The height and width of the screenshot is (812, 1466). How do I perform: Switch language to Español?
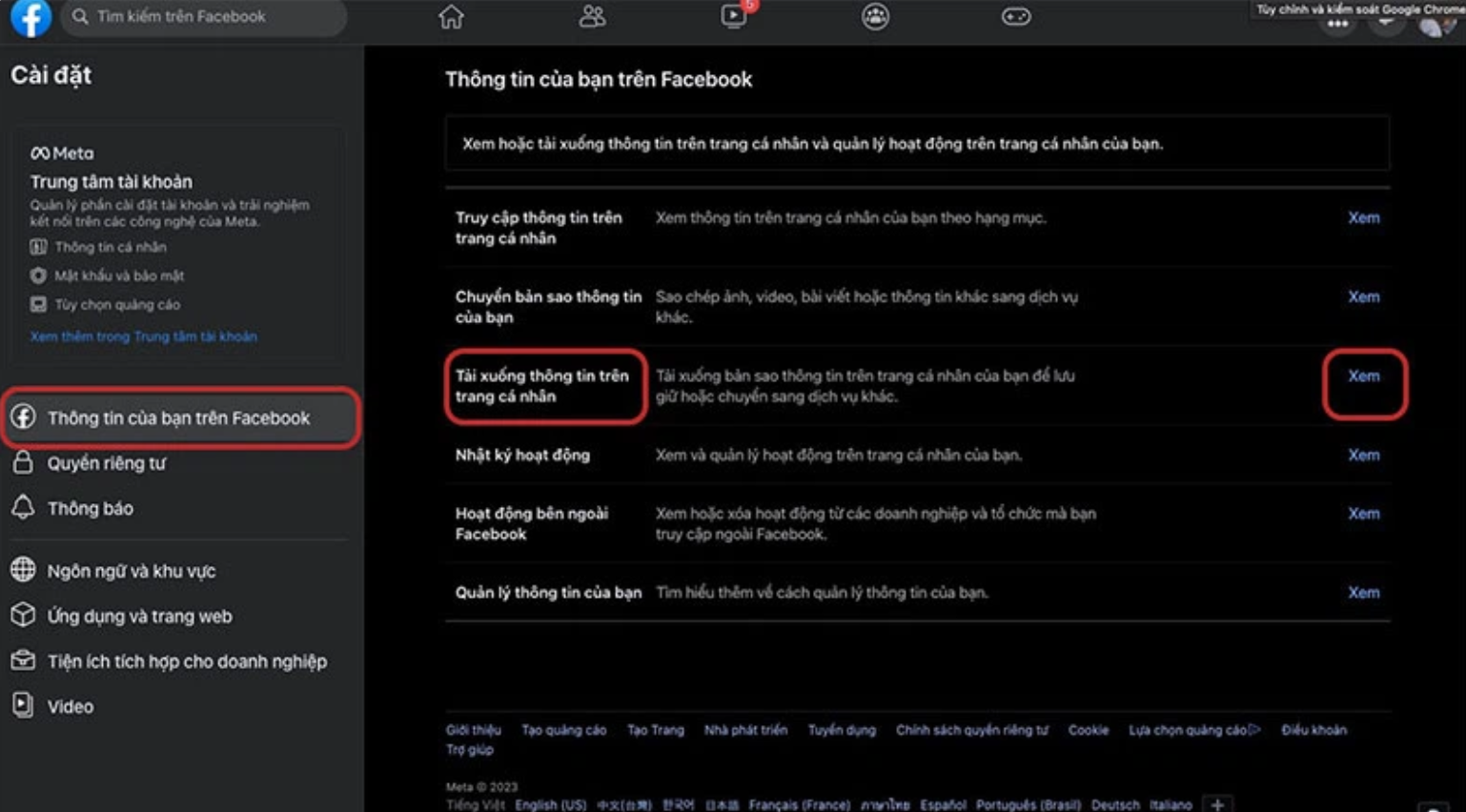[943, 805]
